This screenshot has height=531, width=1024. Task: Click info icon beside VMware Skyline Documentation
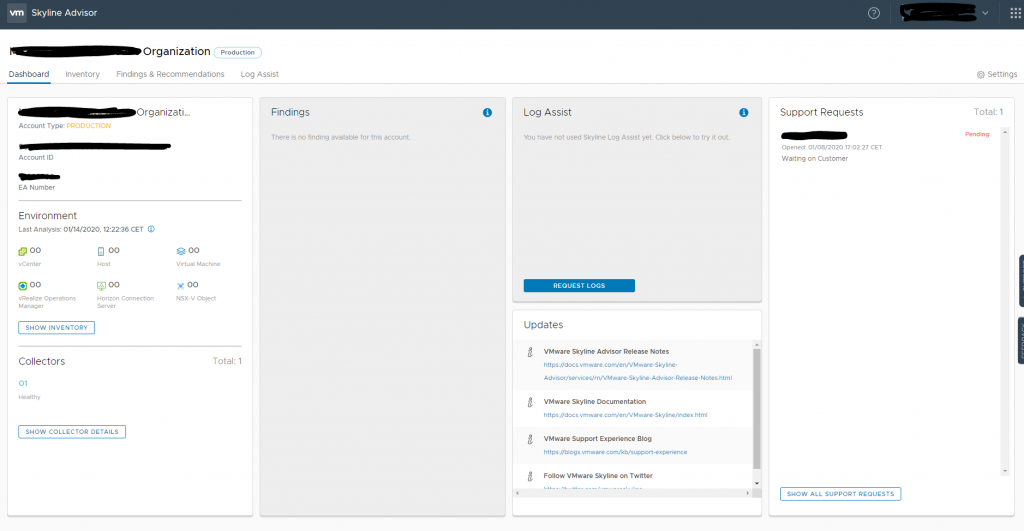click(x=530, y=402)
